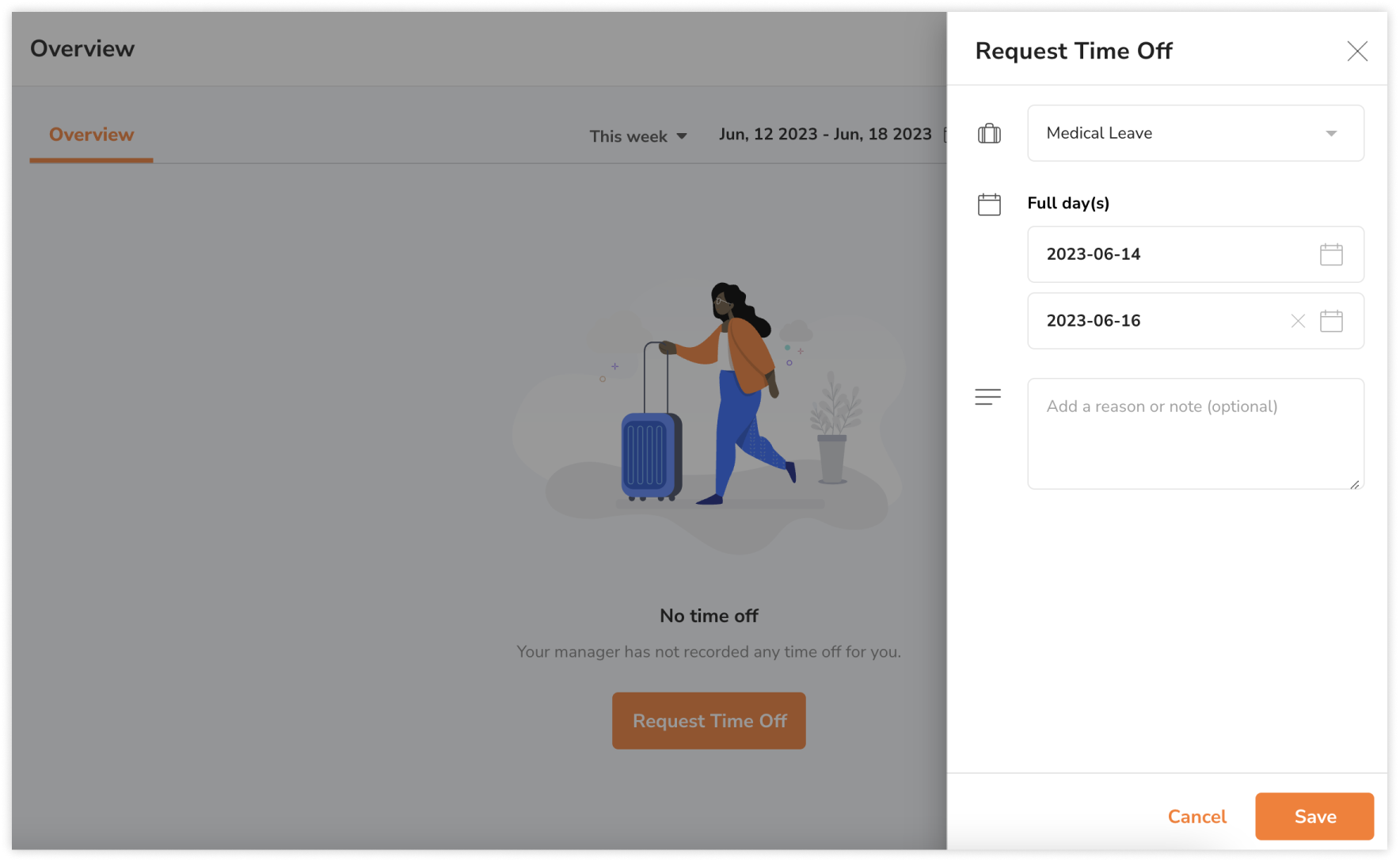Expand the This week selector
The width and height of the screenshot is (1400, 862).
tap(638, 135)
